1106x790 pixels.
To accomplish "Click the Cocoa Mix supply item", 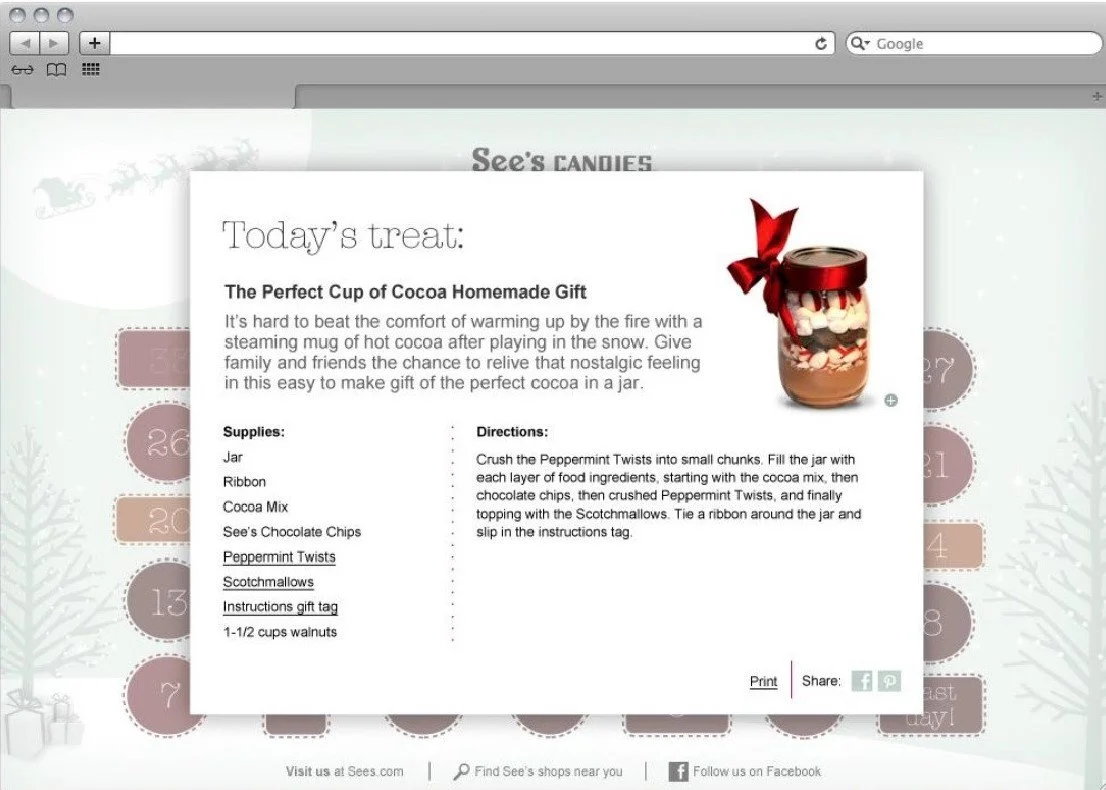I will point(255,507).
